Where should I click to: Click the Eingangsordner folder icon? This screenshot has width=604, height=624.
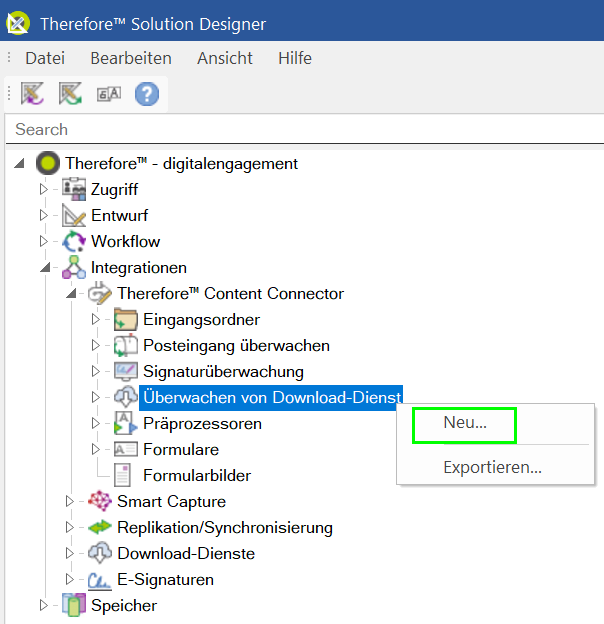click(x=126, y=320)
